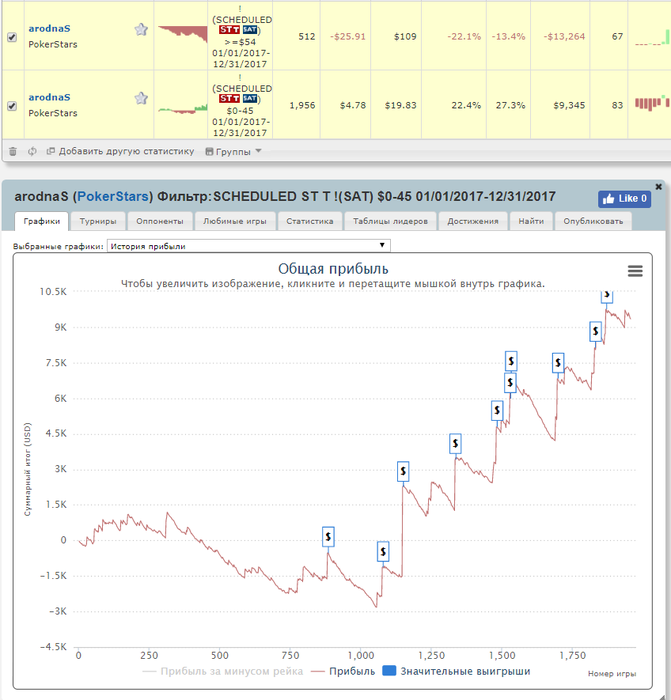671x700 pixels.
Task: Click the dollar marker near game 880
Action: [x=328, y=537]
